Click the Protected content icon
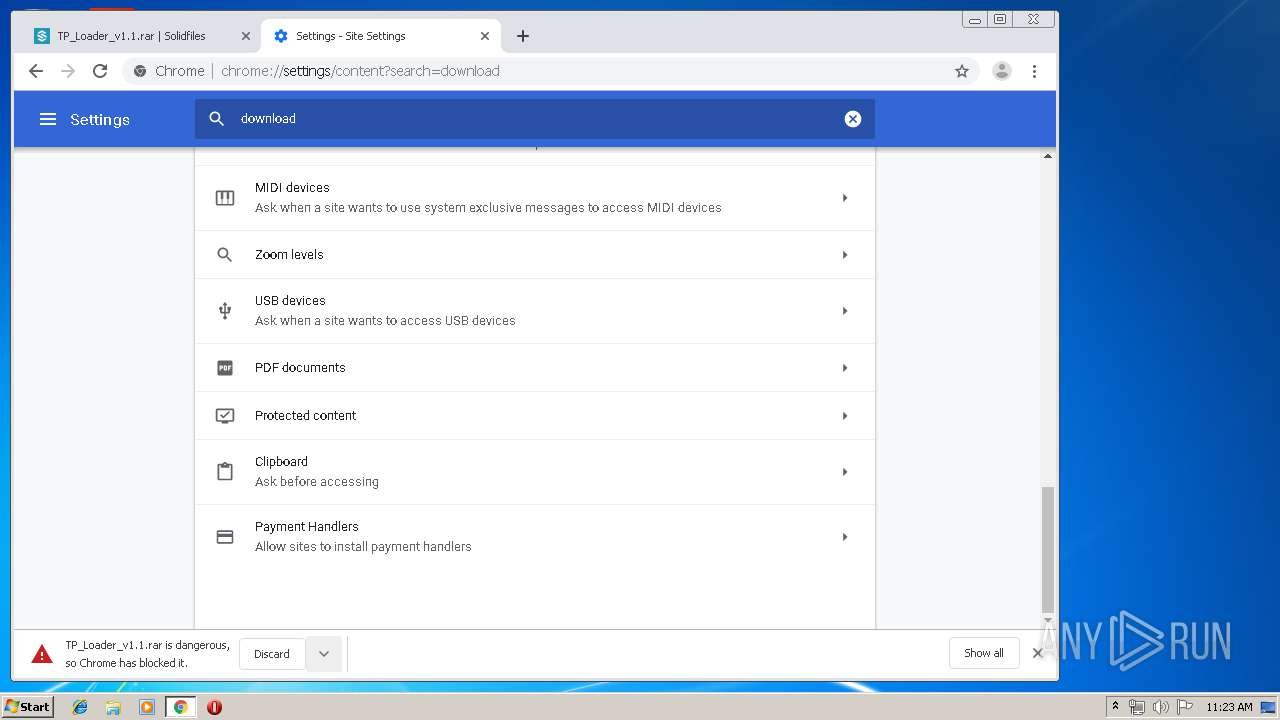The image size is (1280, 720). tap(225, 416)
